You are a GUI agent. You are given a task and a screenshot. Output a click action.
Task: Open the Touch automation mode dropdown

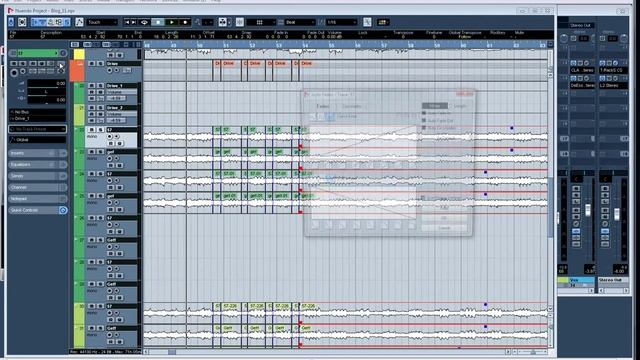(x=102, y=22)
